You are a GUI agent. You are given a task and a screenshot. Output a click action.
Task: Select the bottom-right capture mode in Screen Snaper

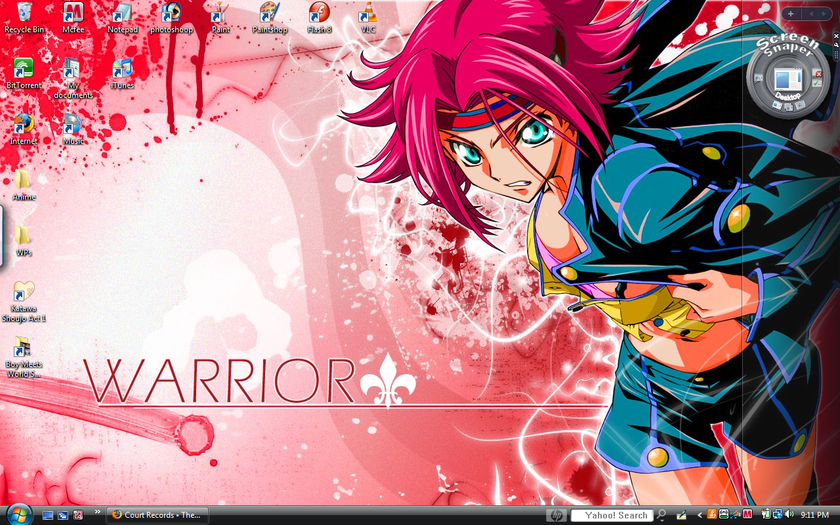click(800, 104)
